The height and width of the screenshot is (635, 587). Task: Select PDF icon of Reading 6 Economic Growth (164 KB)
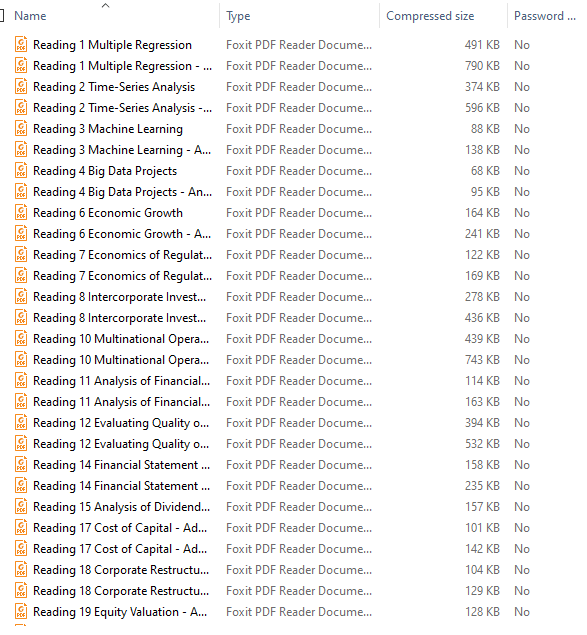coord(21,213)
